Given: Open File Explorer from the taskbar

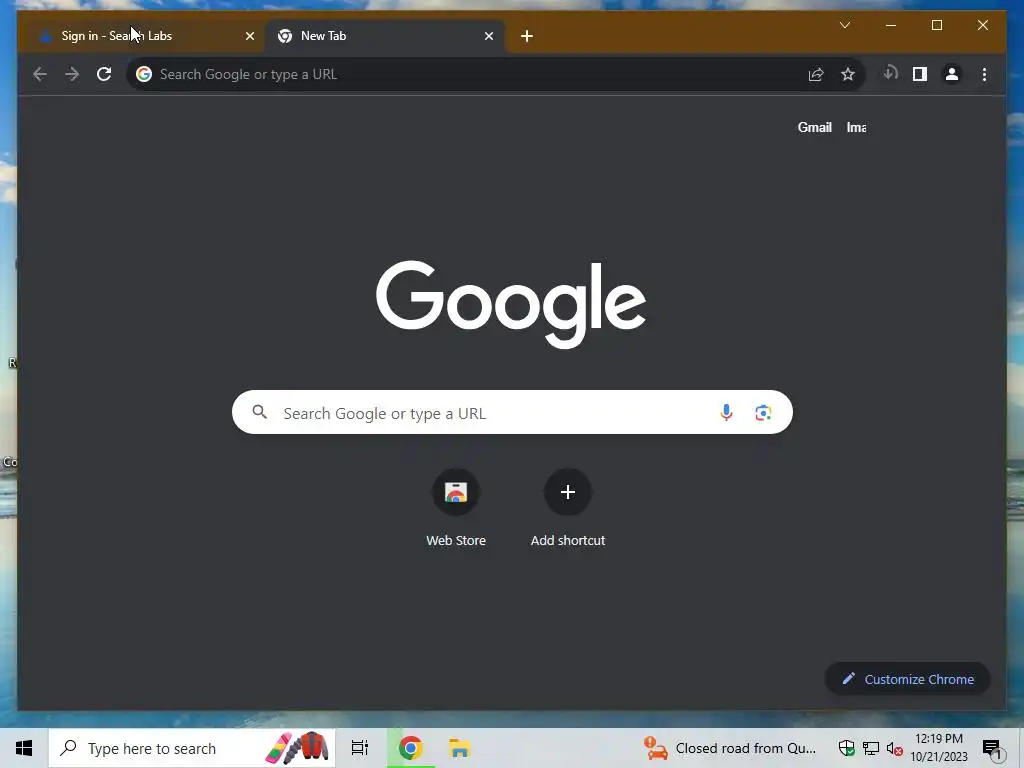Looking at the screenshot, I should click(460, 748).
